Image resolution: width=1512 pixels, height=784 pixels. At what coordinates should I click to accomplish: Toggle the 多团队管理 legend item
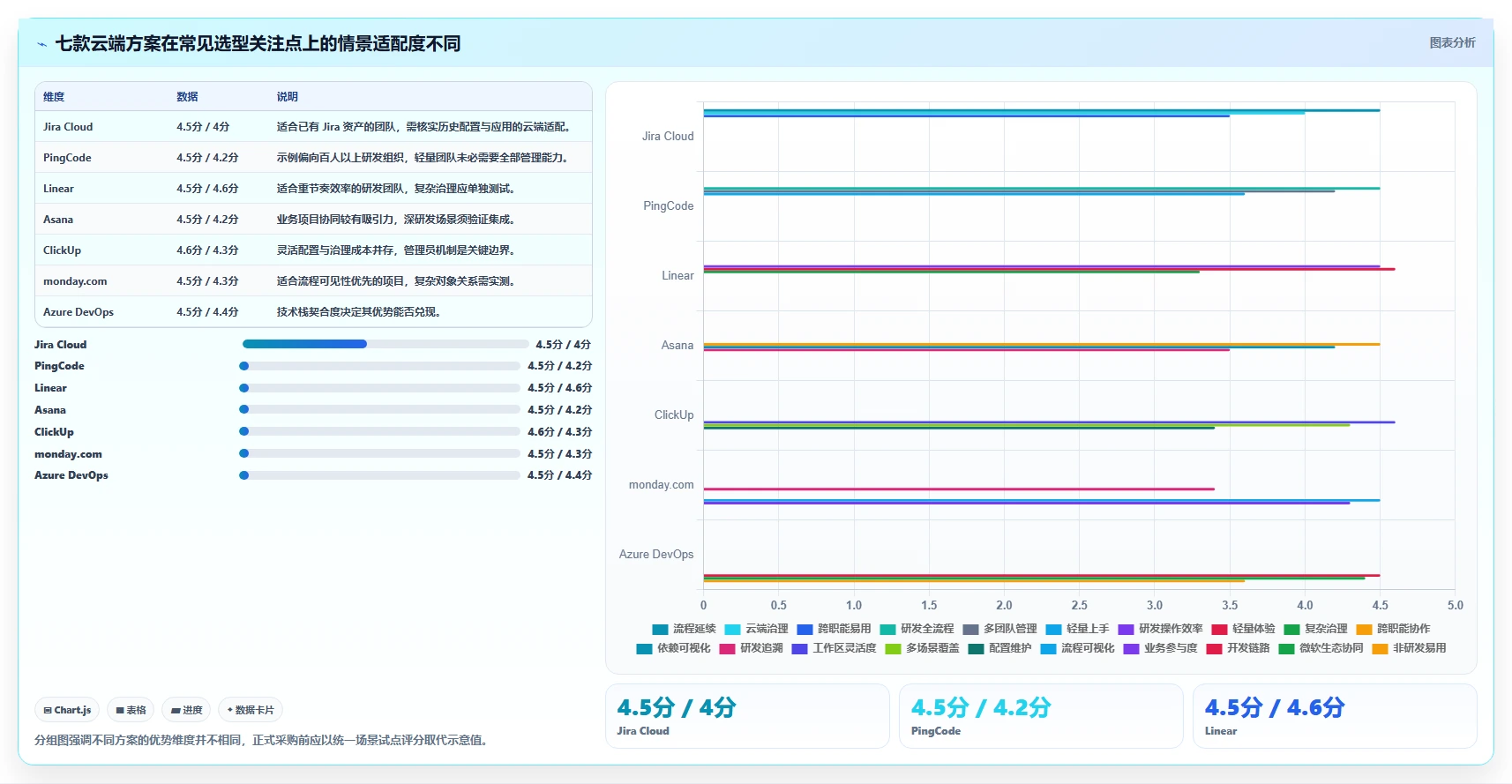tap(999, 629)
